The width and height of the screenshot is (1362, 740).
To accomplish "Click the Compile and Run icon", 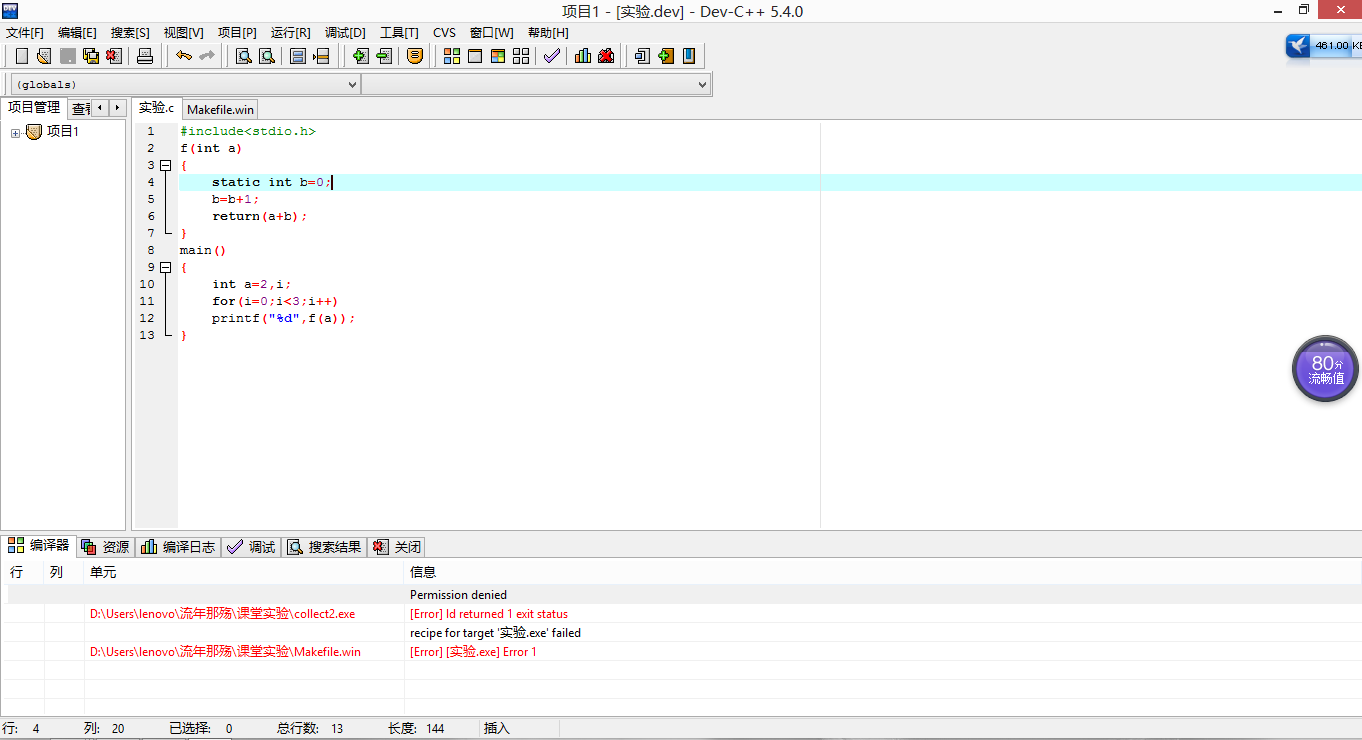I will click(x=498, y=56).
